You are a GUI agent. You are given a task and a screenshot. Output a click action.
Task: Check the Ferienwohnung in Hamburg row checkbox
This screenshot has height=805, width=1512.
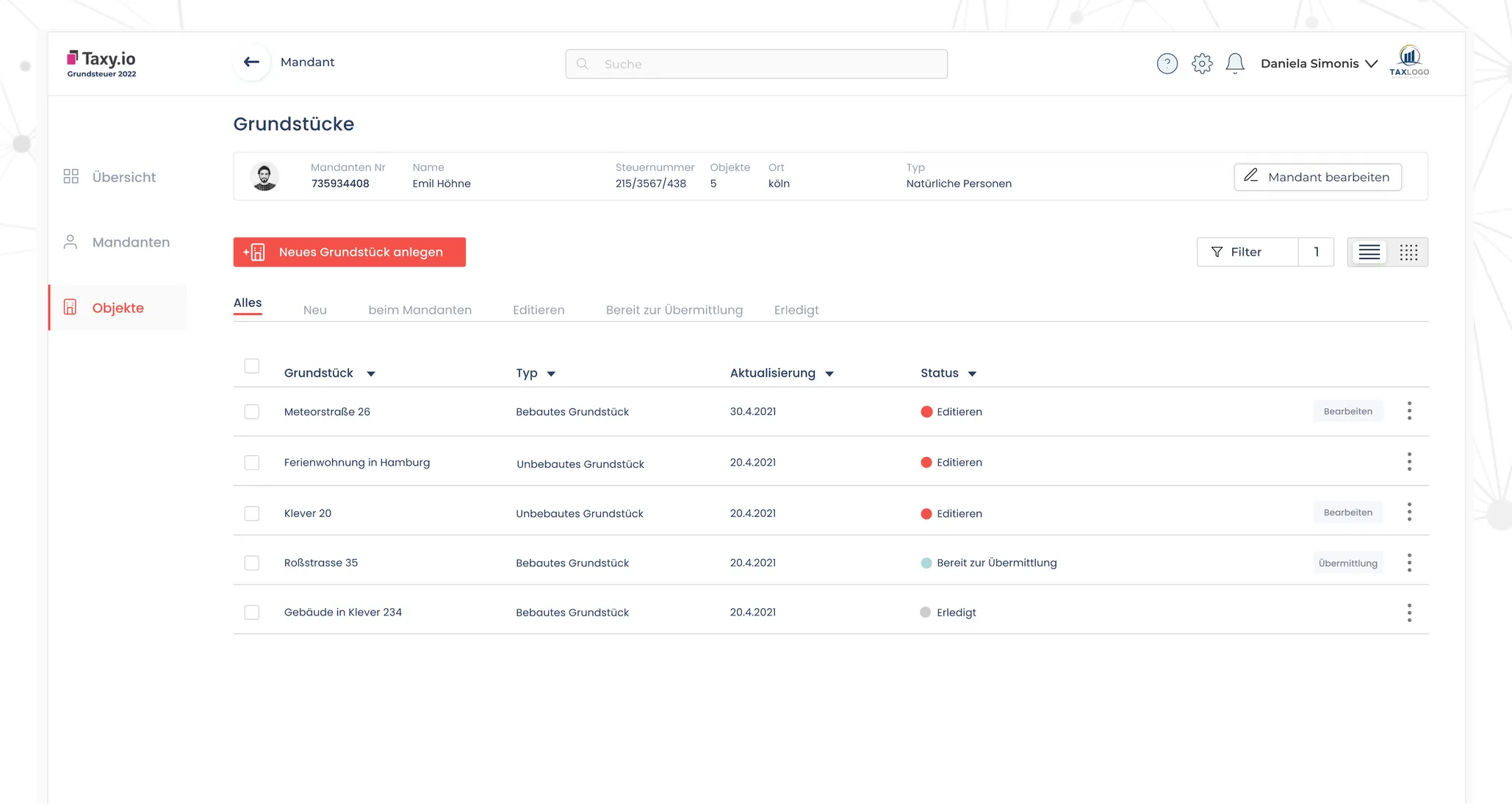coord(252,463)
